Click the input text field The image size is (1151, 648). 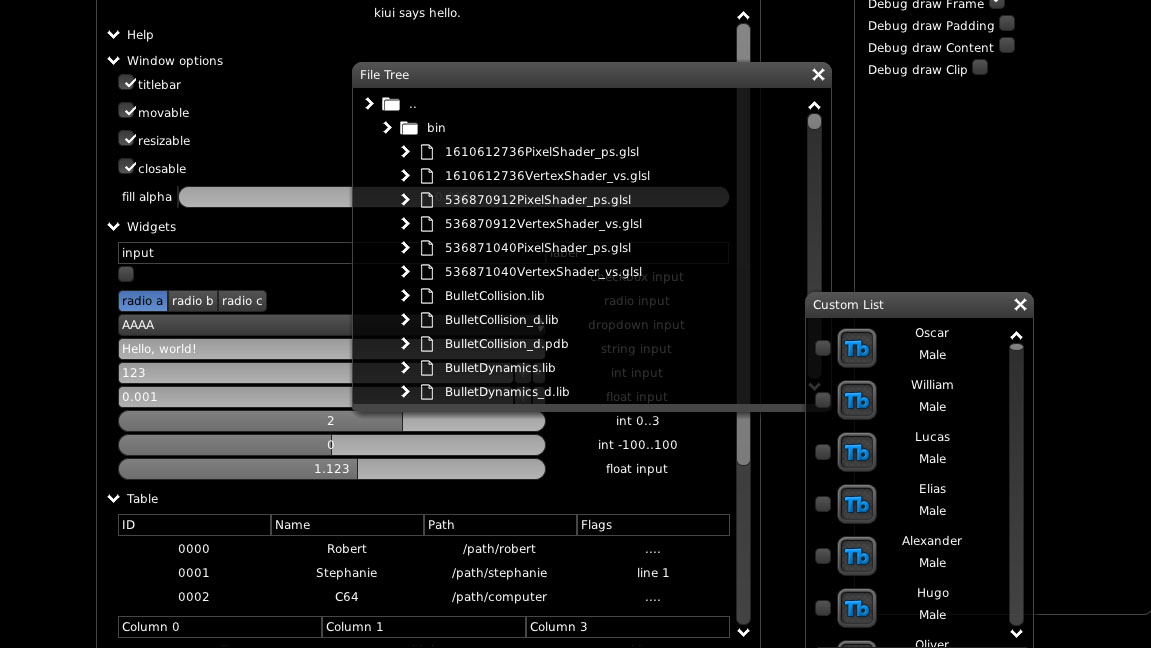click(x=230, y=252)
